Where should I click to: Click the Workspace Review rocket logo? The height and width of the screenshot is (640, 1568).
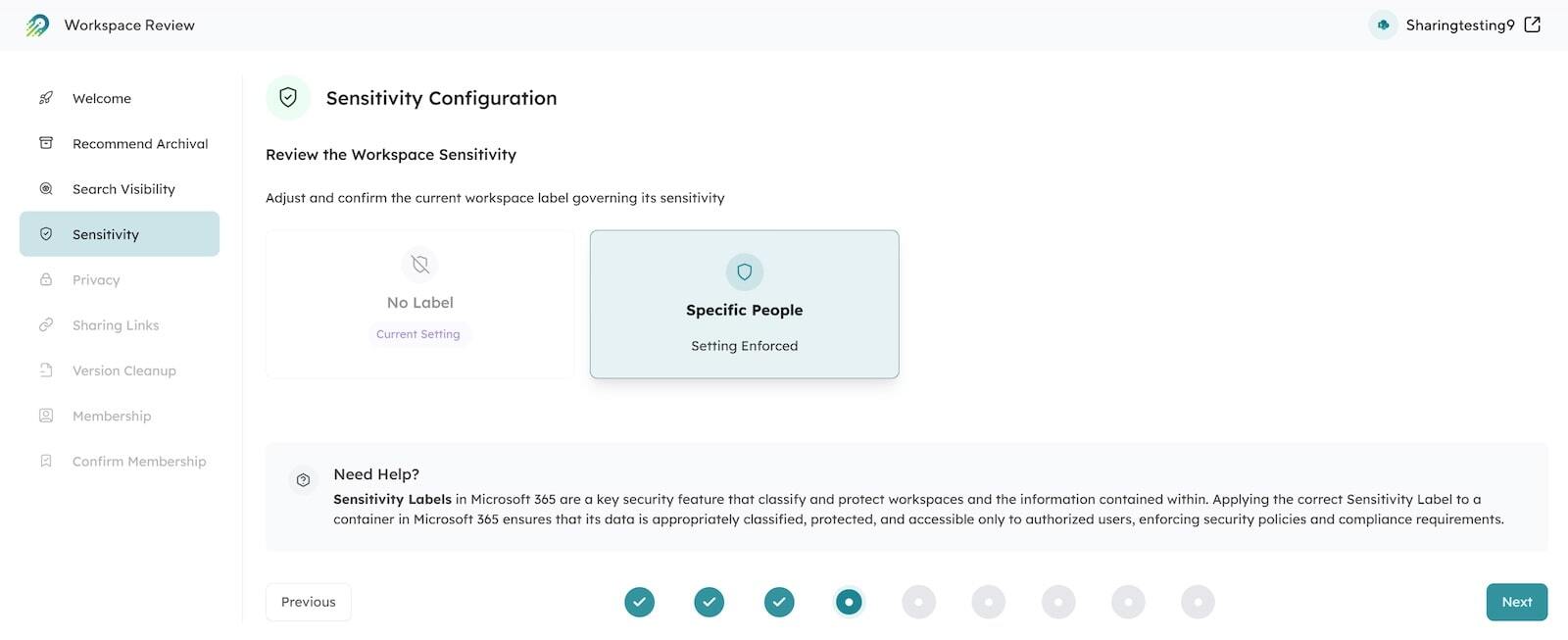[37, 25]
